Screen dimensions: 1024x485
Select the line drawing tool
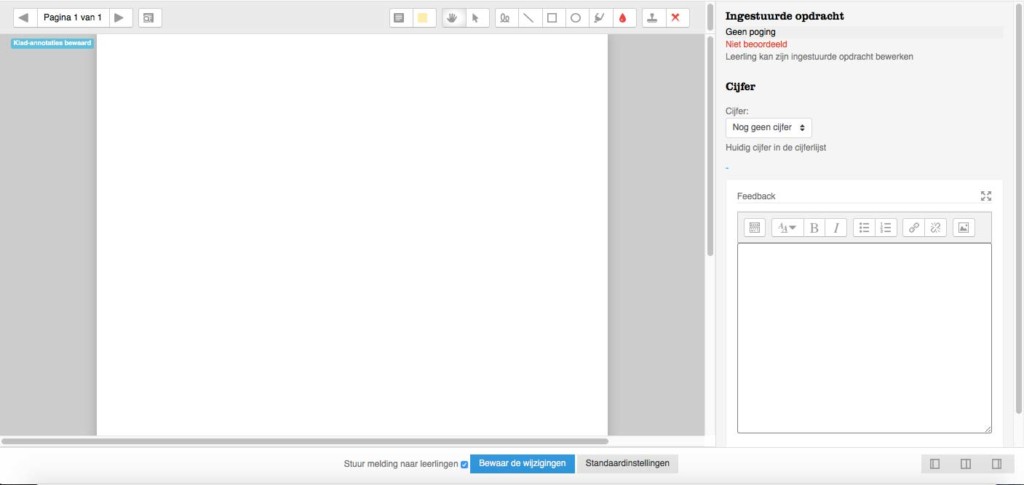pyautogui.click(x=528, y=18)
